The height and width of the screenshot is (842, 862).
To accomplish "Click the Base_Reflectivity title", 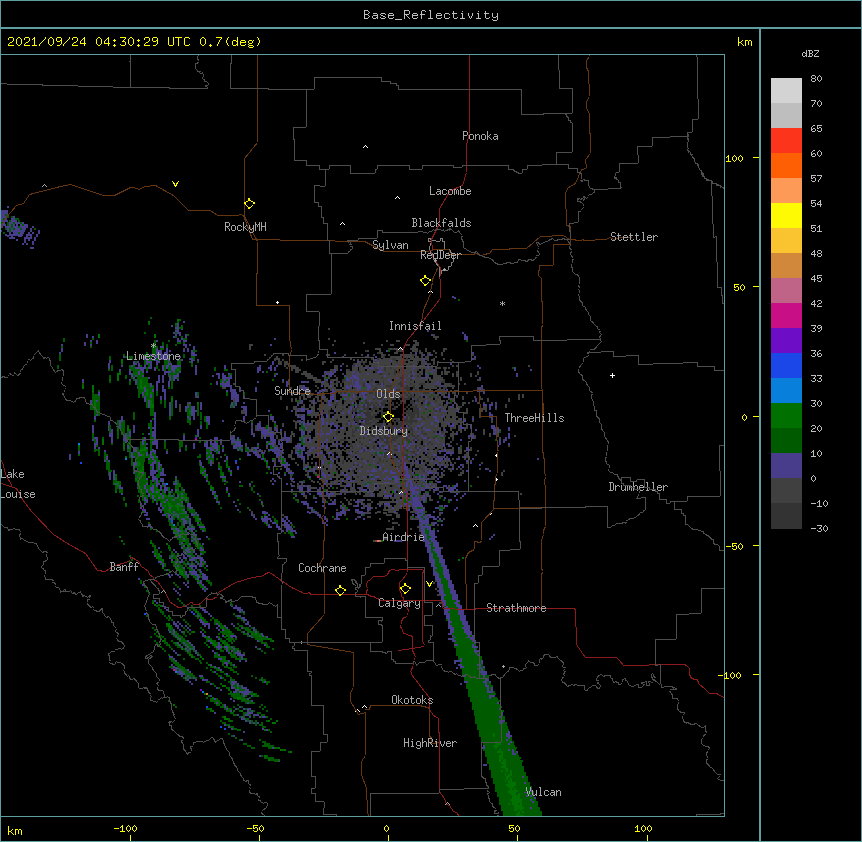I will coord(431,15).
